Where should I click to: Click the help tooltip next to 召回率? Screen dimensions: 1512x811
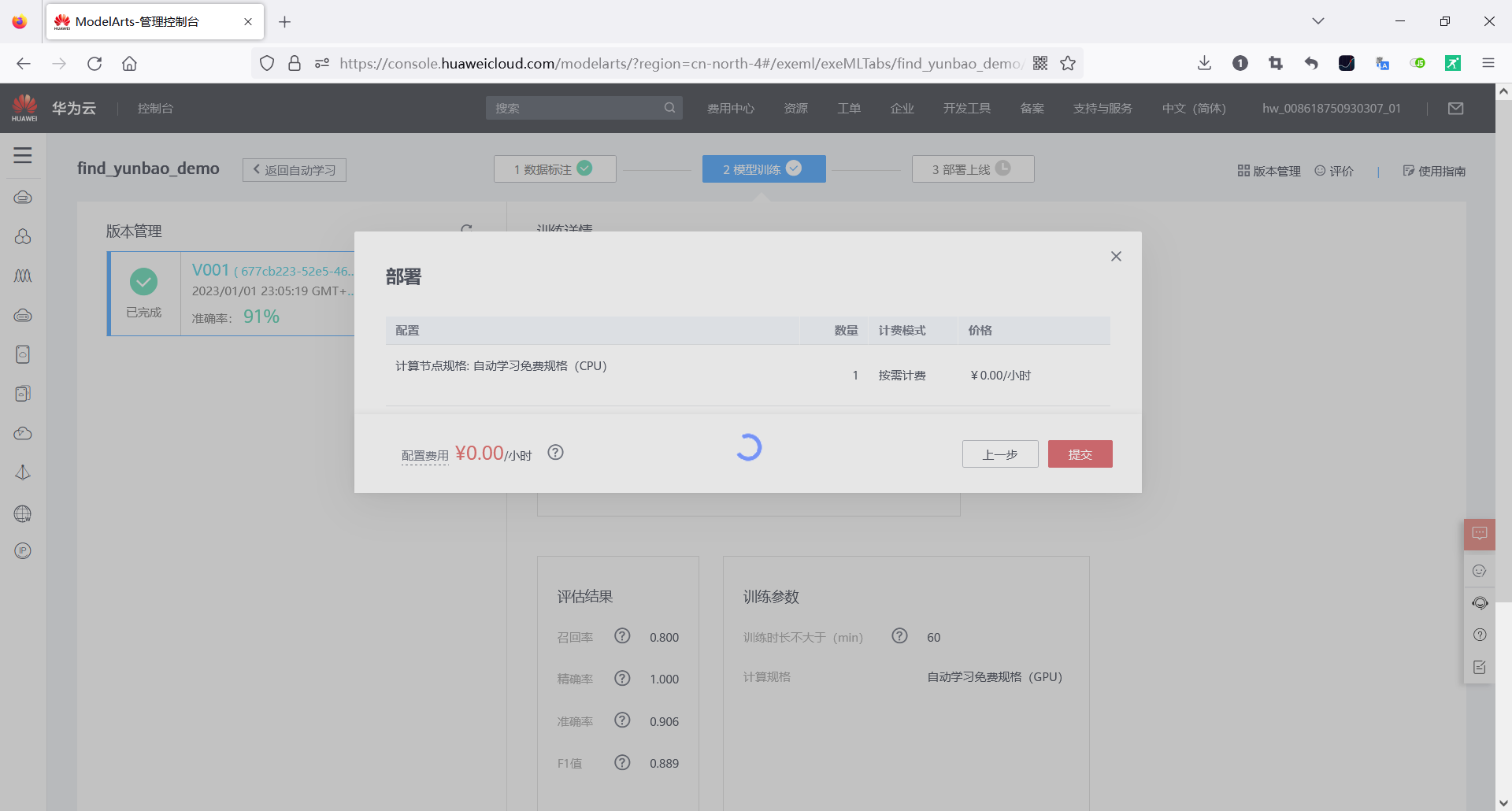(x=622, y=636)
